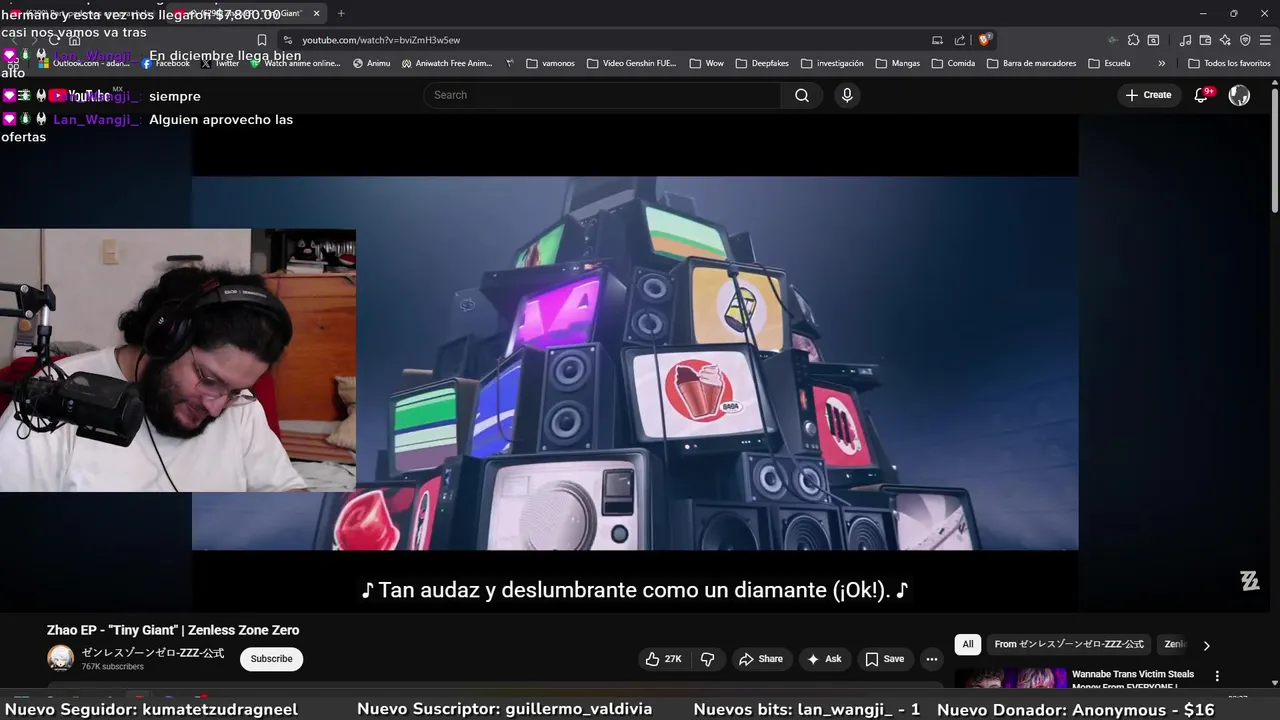This screenshot has width=1280, height=720.
Task: Click the Ask button
Action: coord(824,659)
